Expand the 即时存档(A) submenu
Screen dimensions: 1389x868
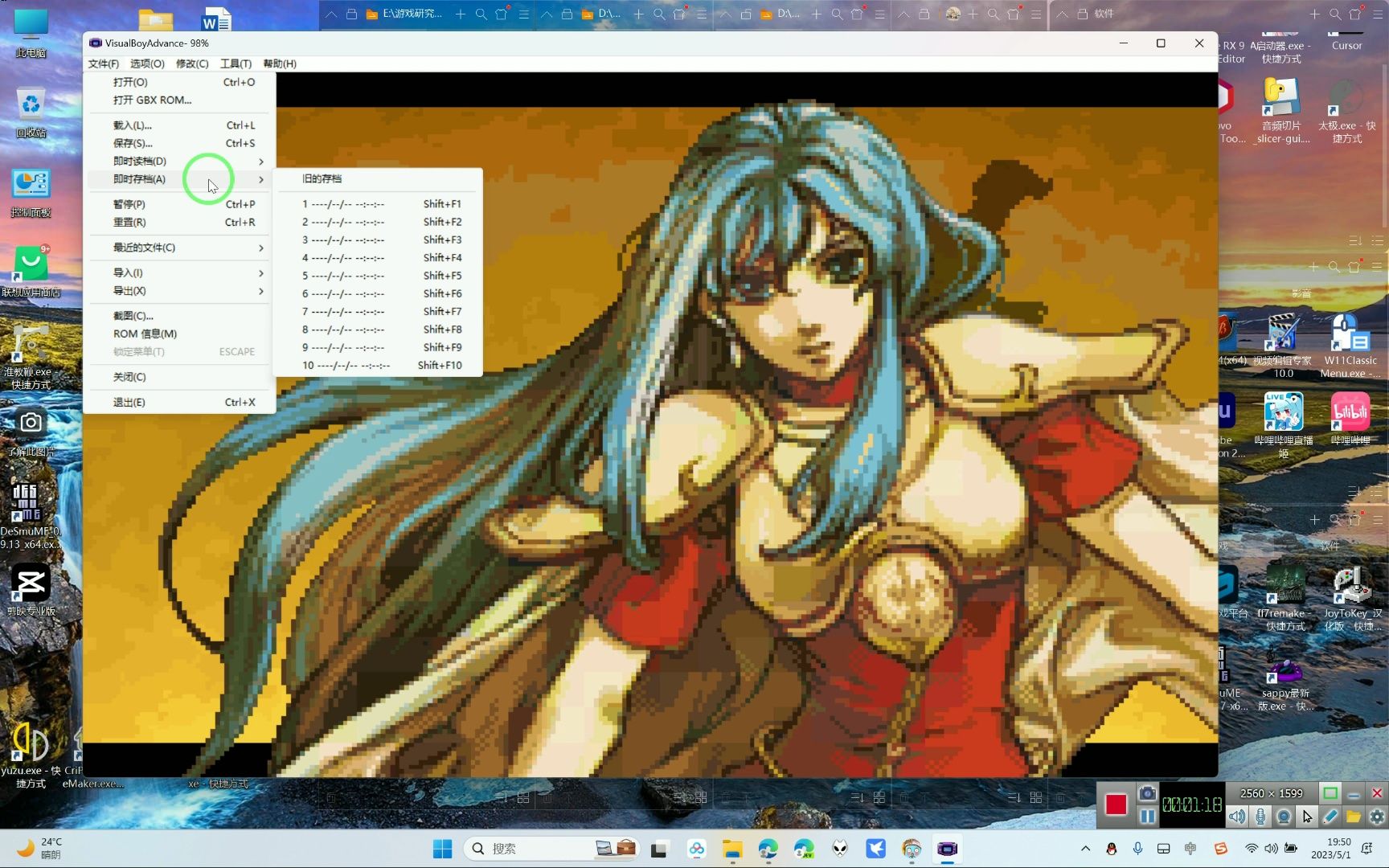179,178
